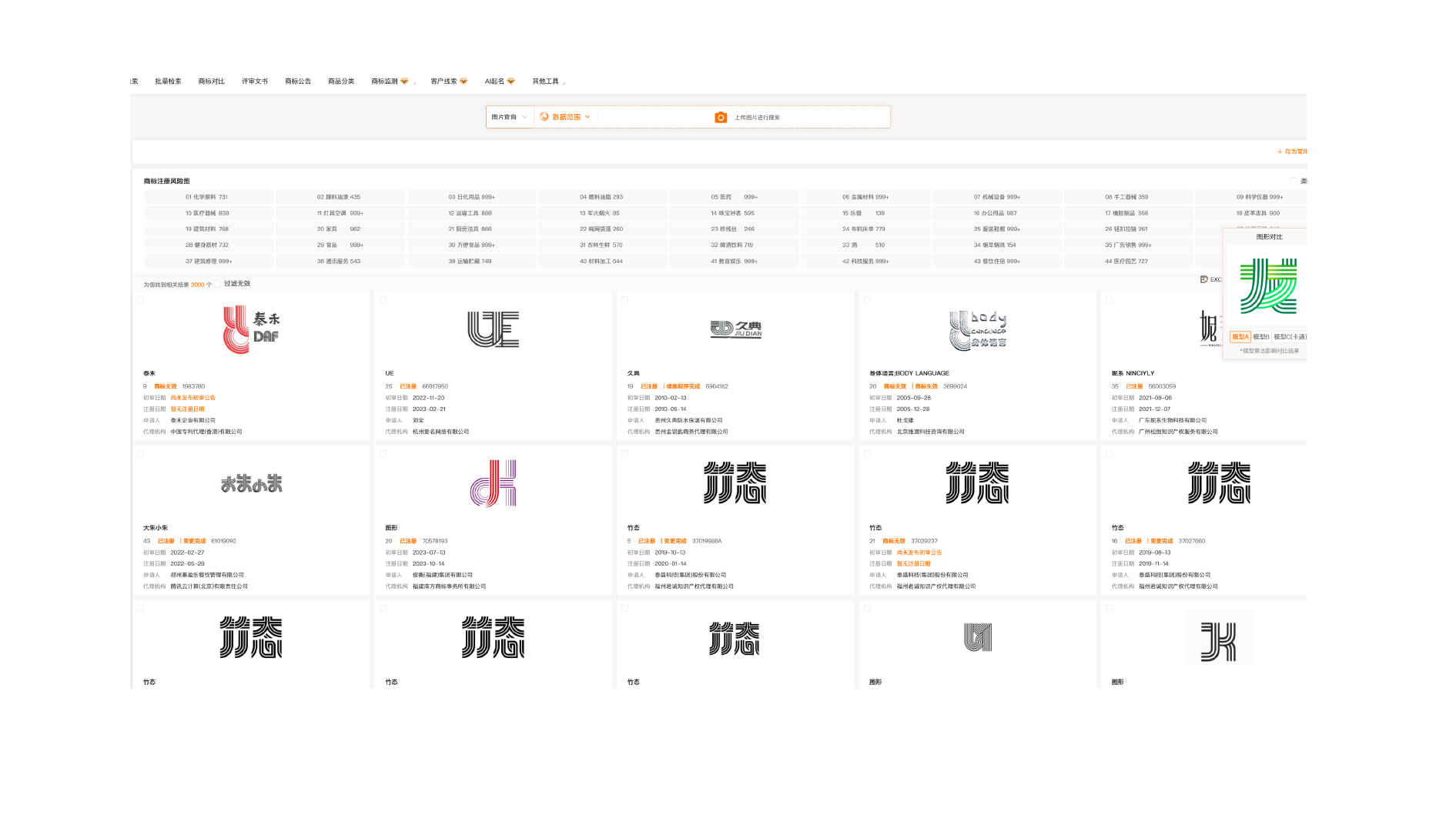Open the 商标对比 navigation item

211,82
